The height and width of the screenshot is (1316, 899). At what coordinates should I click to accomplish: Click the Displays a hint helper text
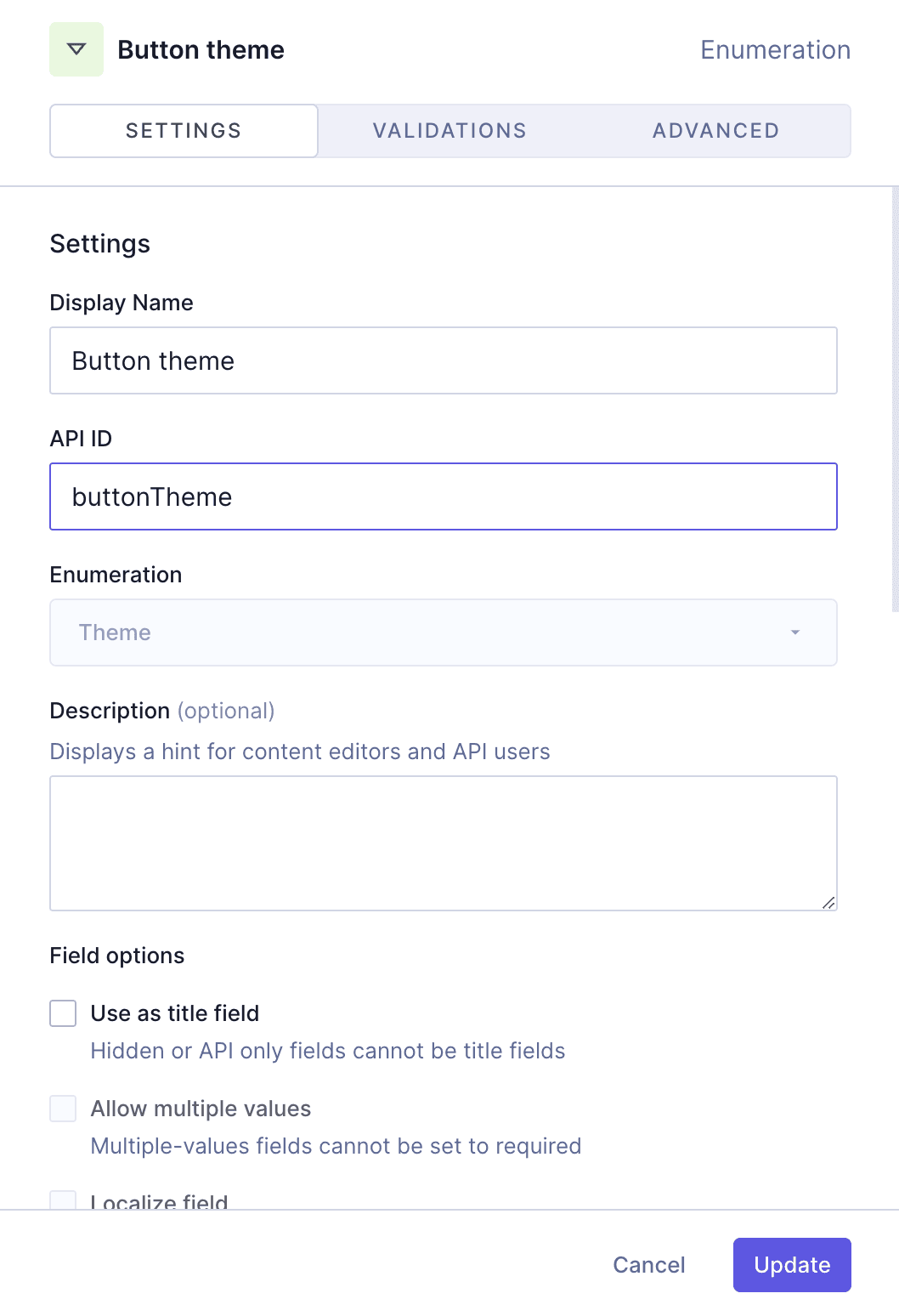pos(300,752)
